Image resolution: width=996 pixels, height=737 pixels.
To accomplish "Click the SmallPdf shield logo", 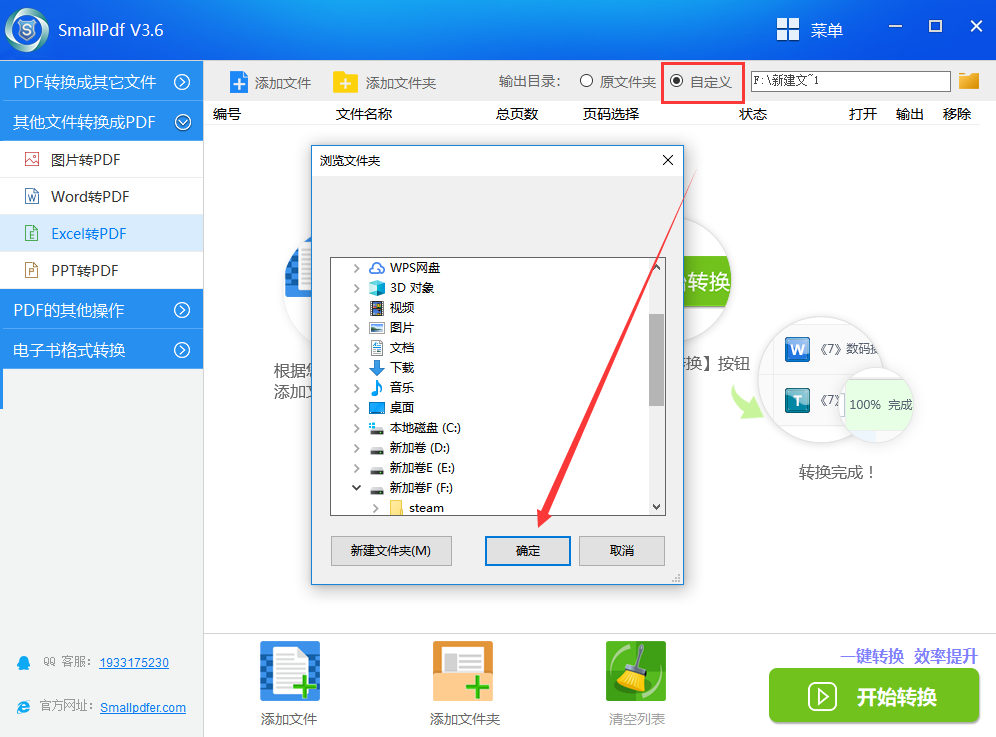I will (27, 30).
